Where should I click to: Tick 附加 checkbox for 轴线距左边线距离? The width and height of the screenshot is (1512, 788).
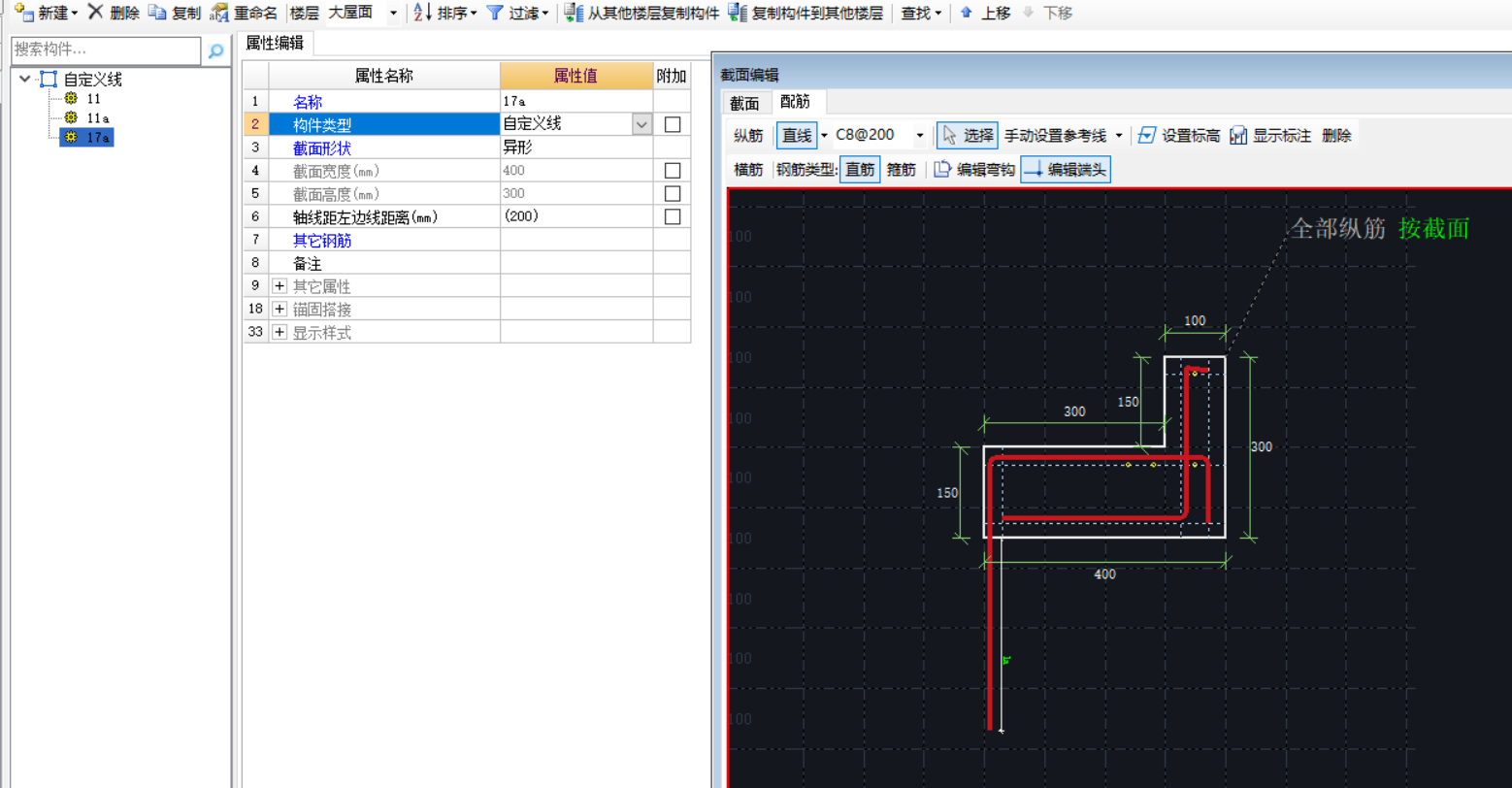[x=673, y=217]
